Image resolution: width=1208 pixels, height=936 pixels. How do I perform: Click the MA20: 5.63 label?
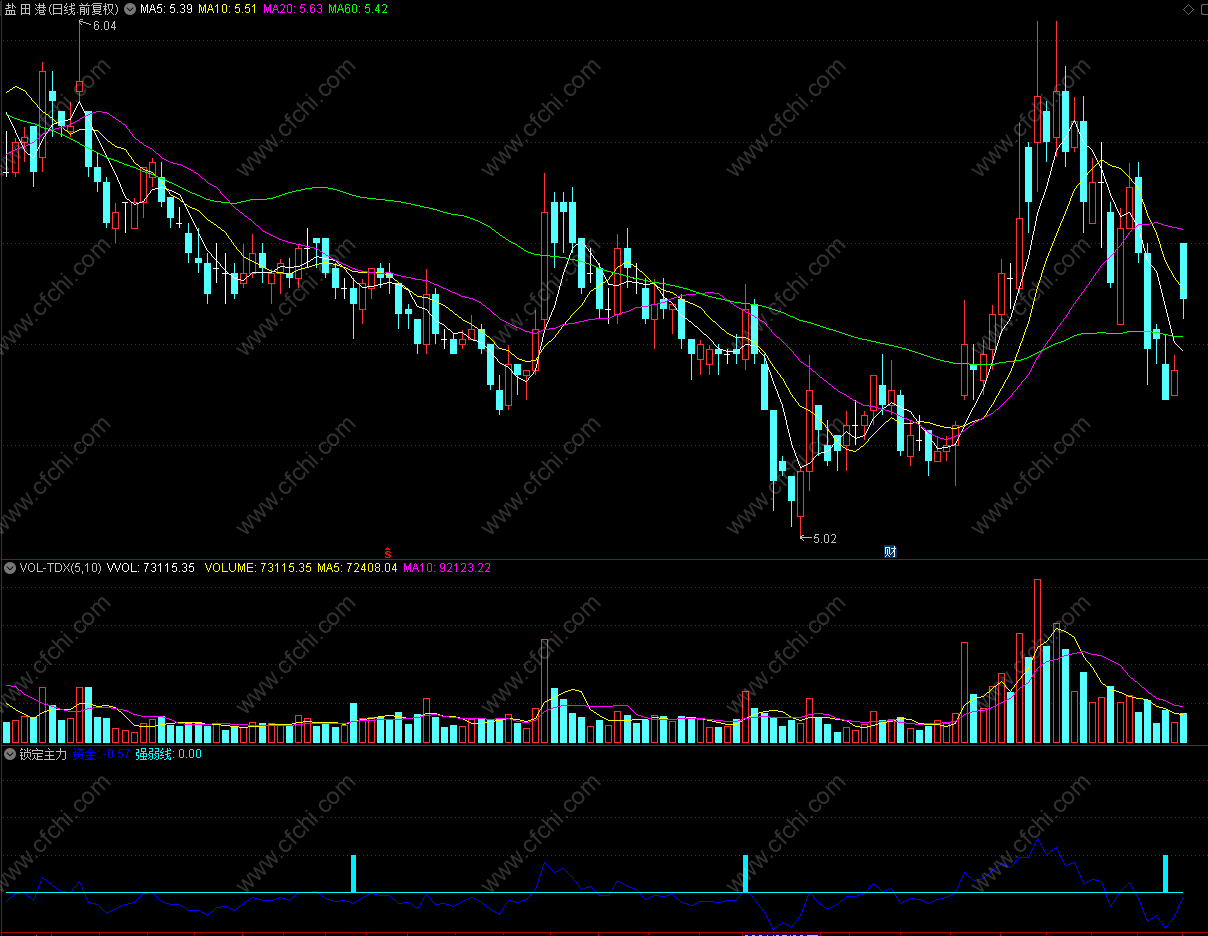293,9
